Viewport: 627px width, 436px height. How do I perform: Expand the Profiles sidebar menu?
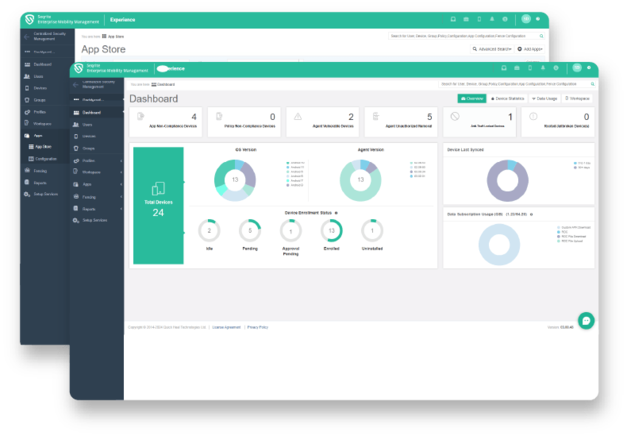(92, 160)
